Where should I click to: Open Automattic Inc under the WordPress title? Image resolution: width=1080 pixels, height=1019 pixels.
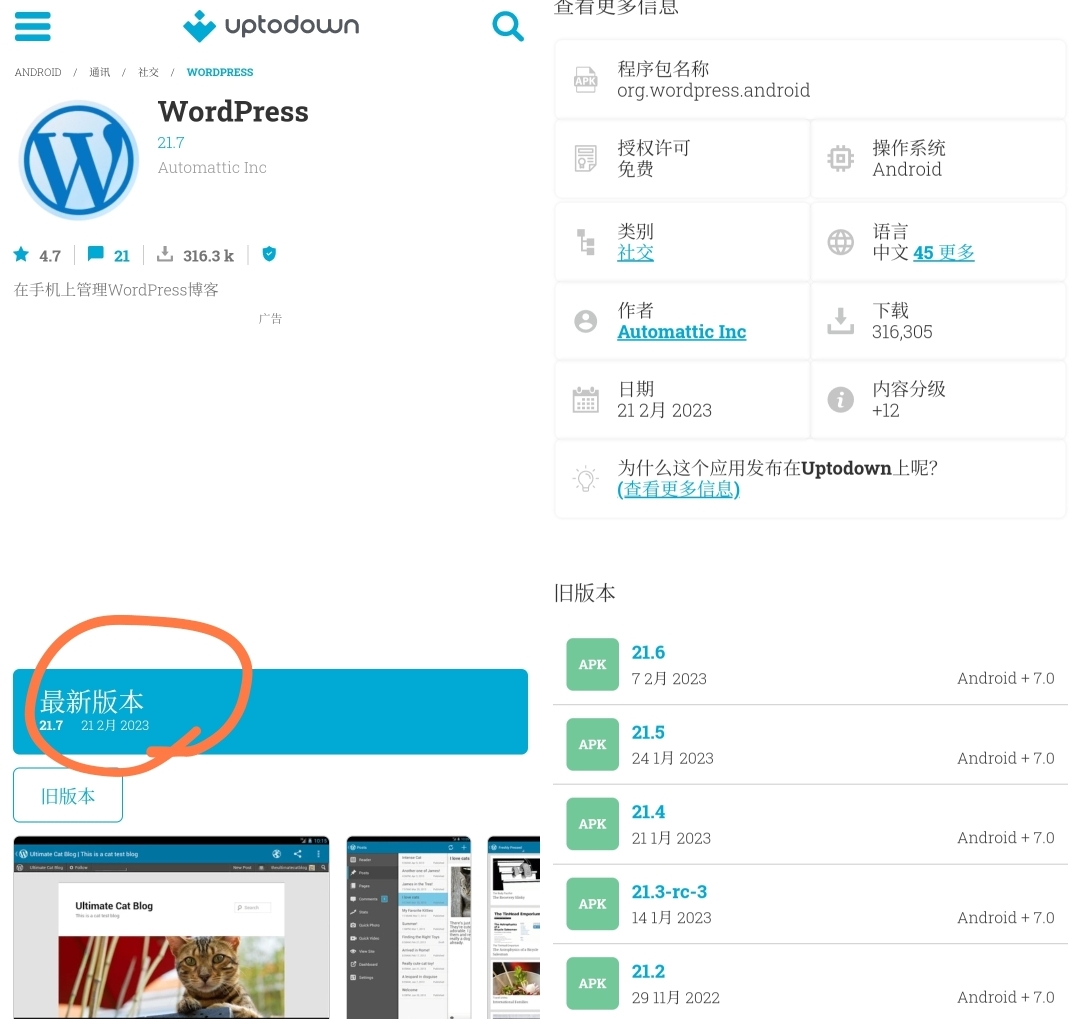[x=212, y=167]
